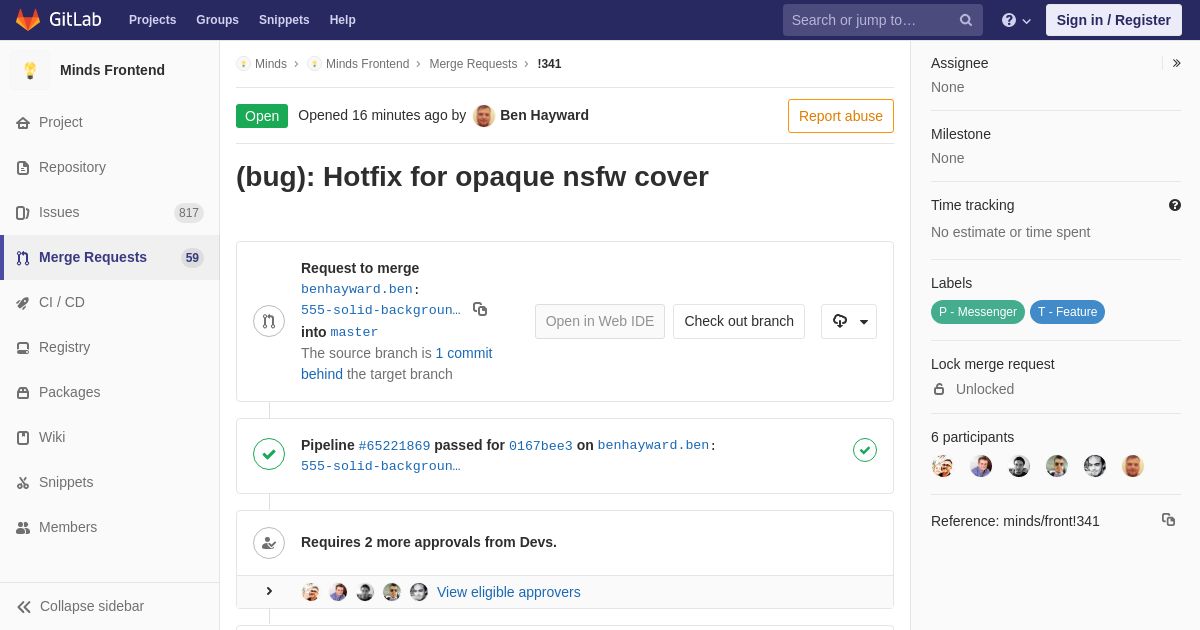The width and height of the screenshot is (1200, 630).
Task: Open Help in top navigation
Action: click(x=343, y=20)
